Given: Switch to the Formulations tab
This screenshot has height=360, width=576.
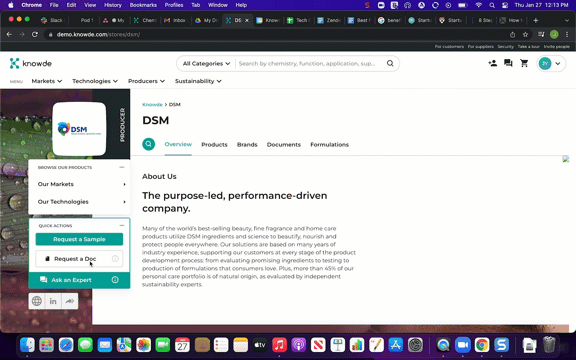Looking at the screenshot, I should pos(330,145).
